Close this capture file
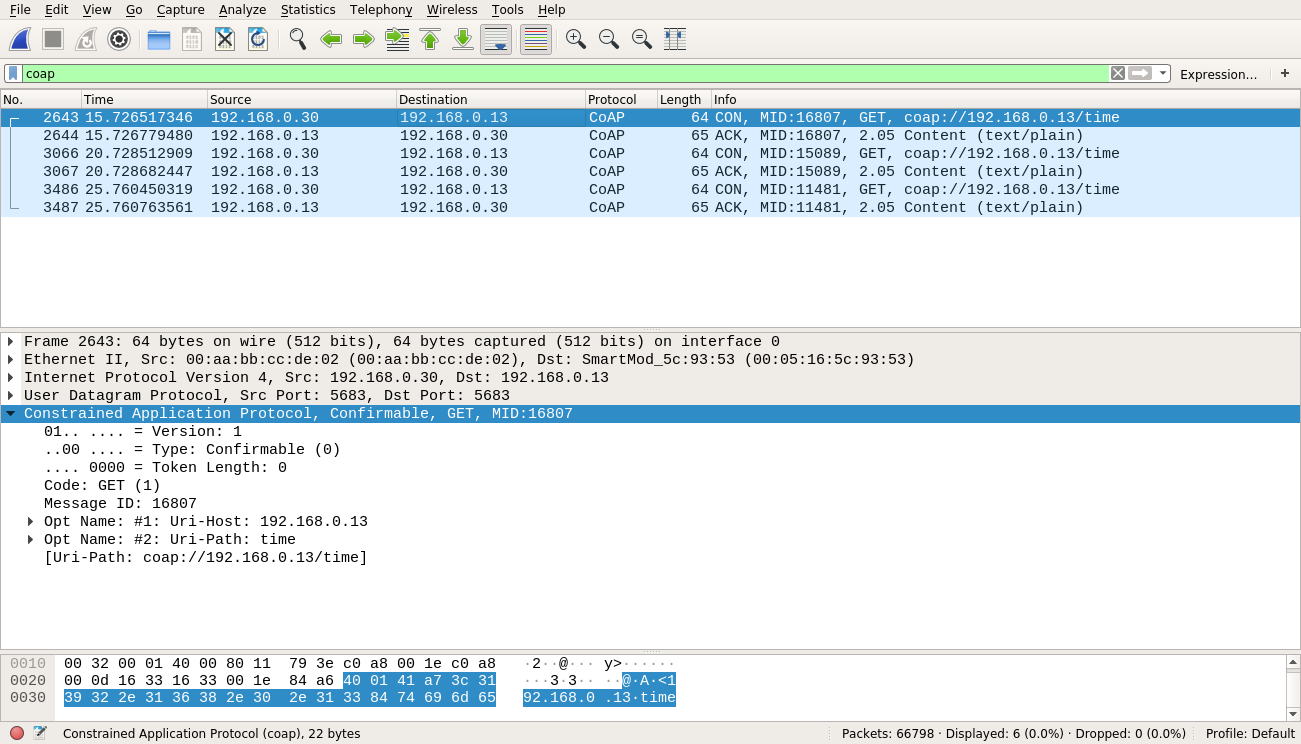Image resolution: width=1301 pixels, height=744 pixels. pos(225,39)
